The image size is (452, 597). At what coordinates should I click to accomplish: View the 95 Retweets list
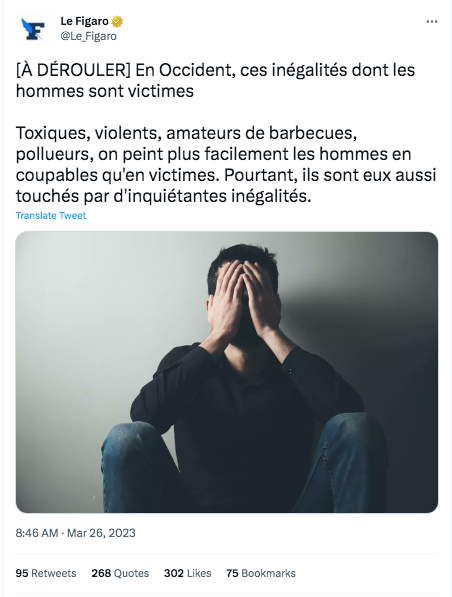point(46,573)
